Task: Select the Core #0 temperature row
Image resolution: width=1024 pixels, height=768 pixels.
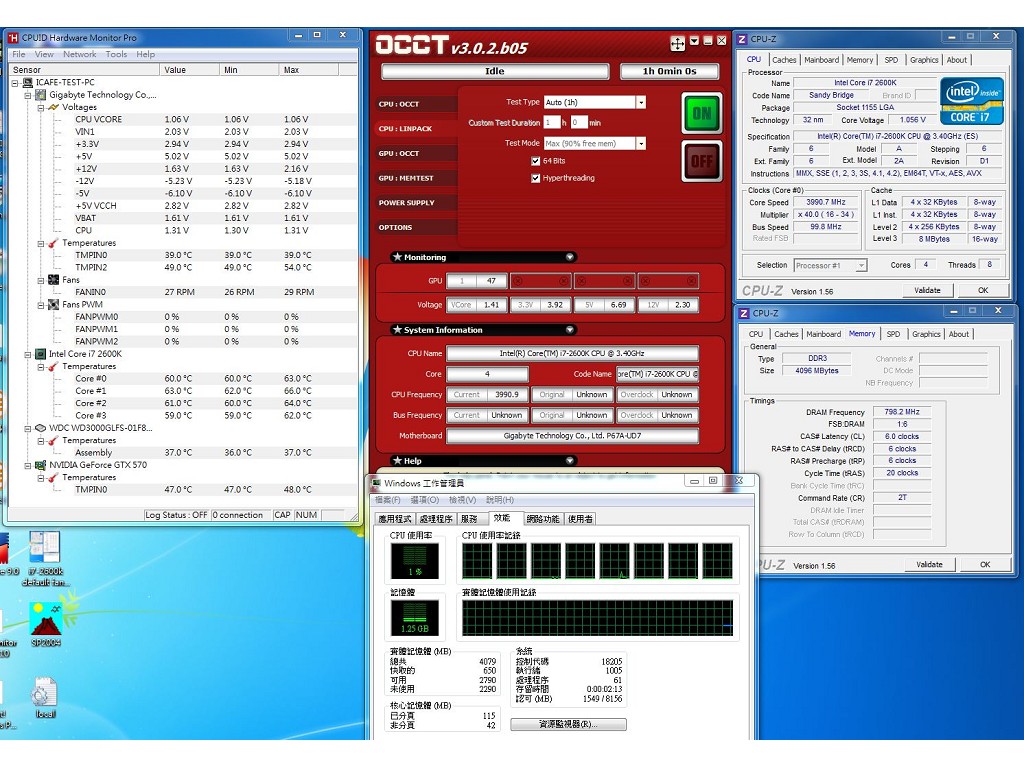Action: pos(183,379)
